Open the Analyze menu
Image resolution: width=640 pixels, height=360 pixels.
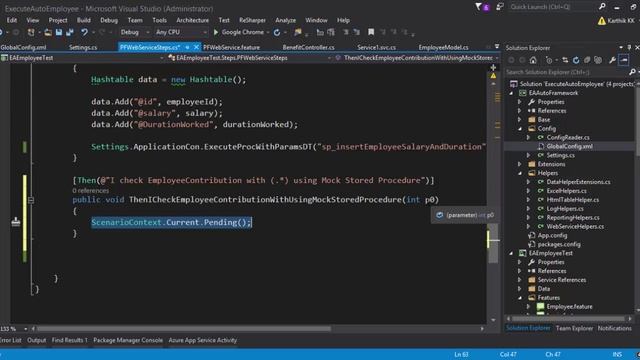[x=285, y=20]
